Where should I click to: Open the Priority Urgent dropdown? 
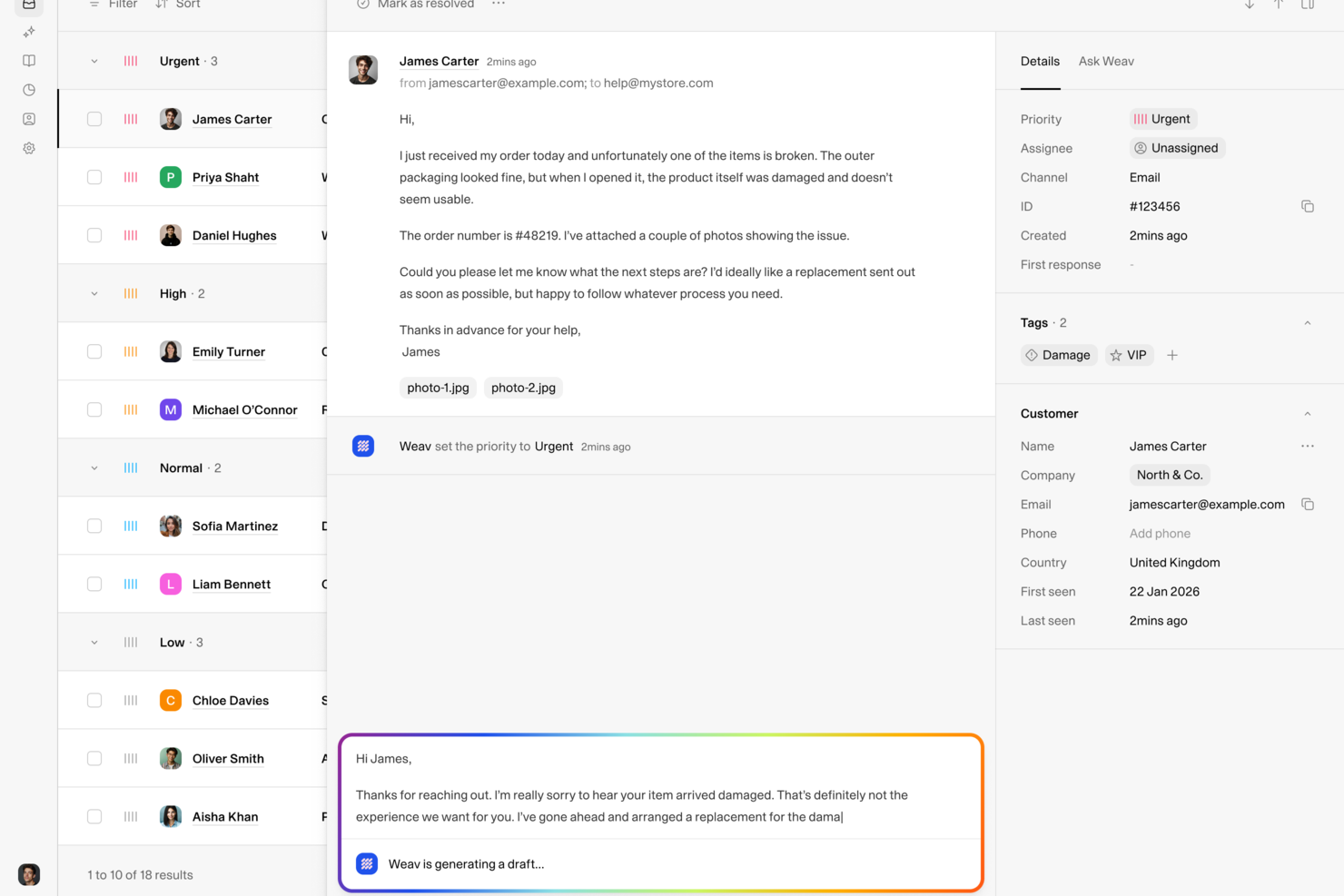coord(1163,119)
